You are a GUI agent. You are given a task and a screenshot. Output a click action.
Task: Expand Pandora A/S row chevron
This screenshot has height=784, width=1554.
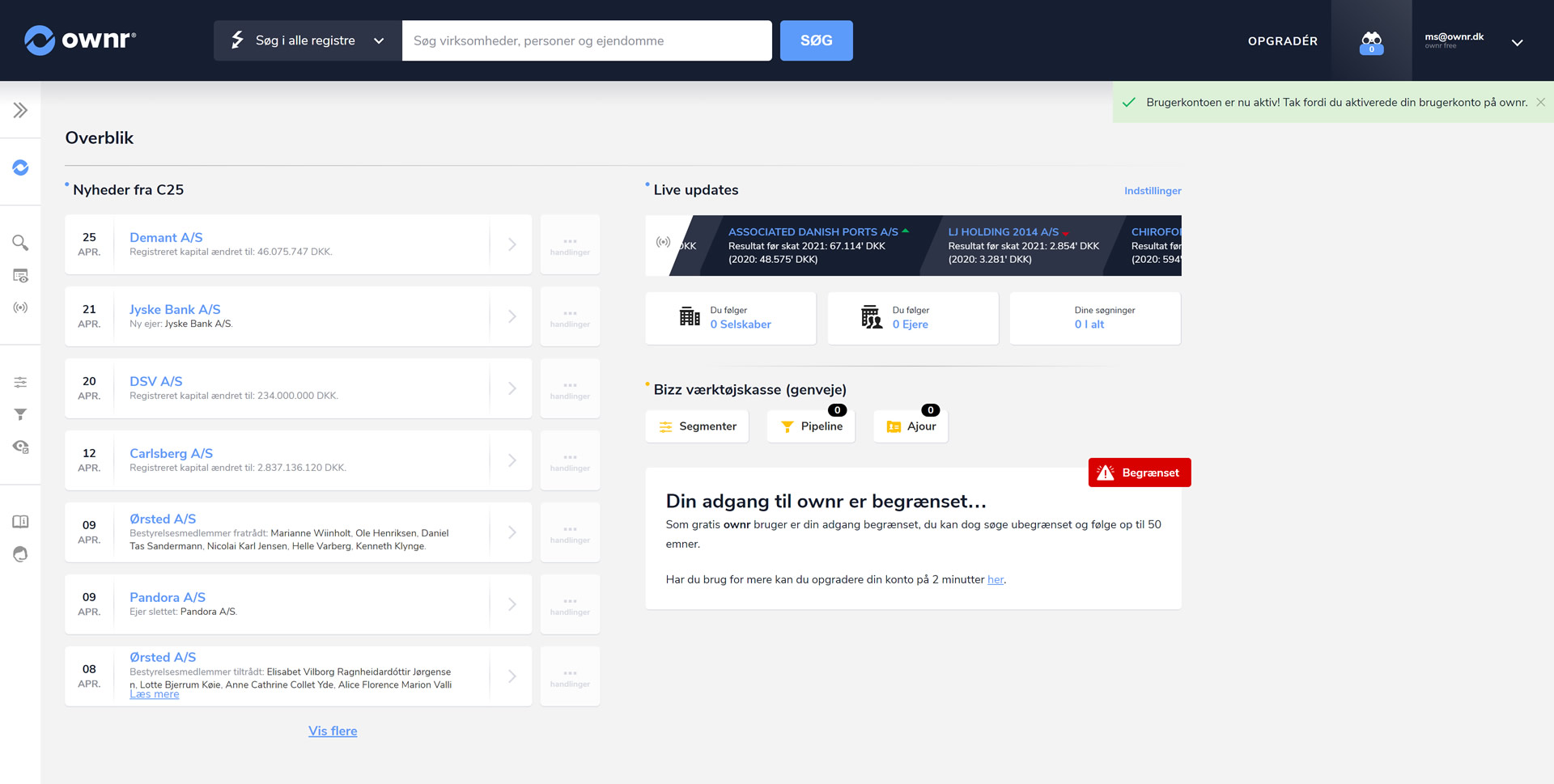point(512,604)
